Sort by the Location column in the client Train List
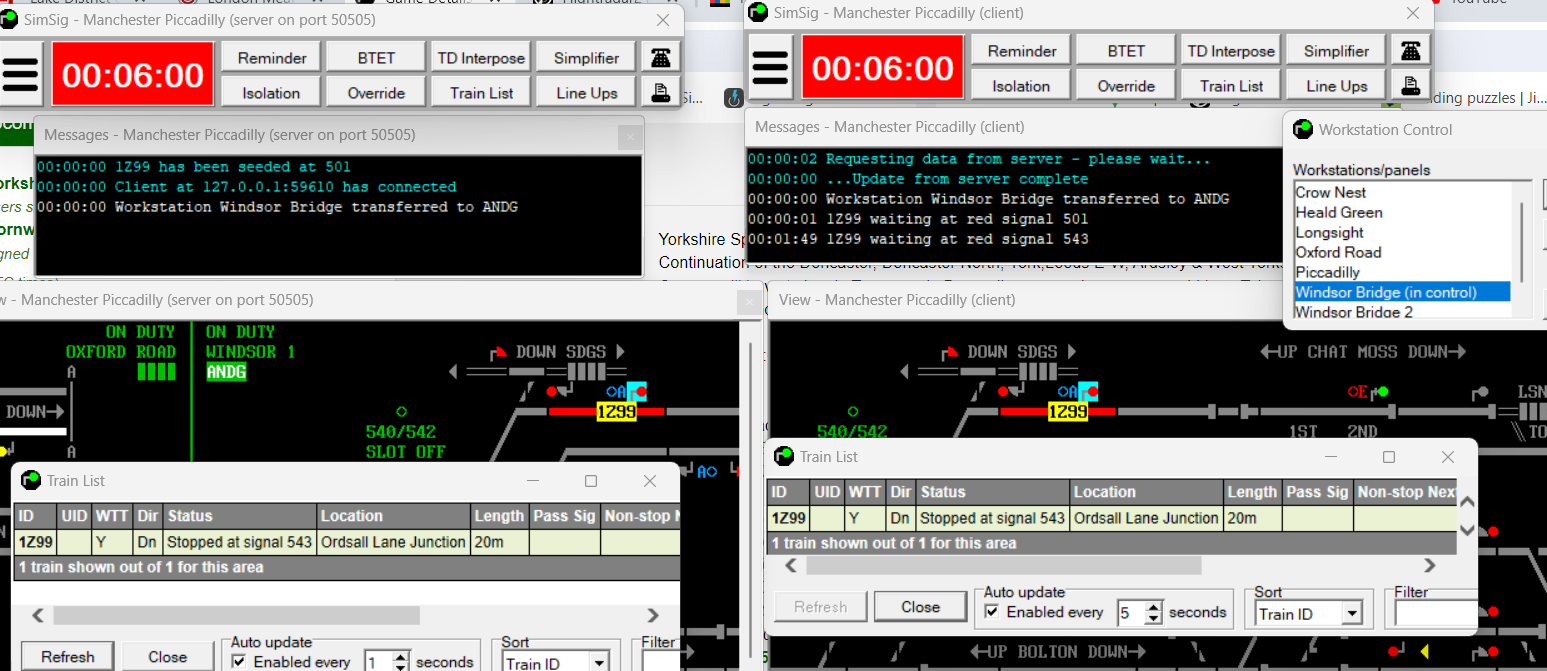 [x=1147, y=492]
